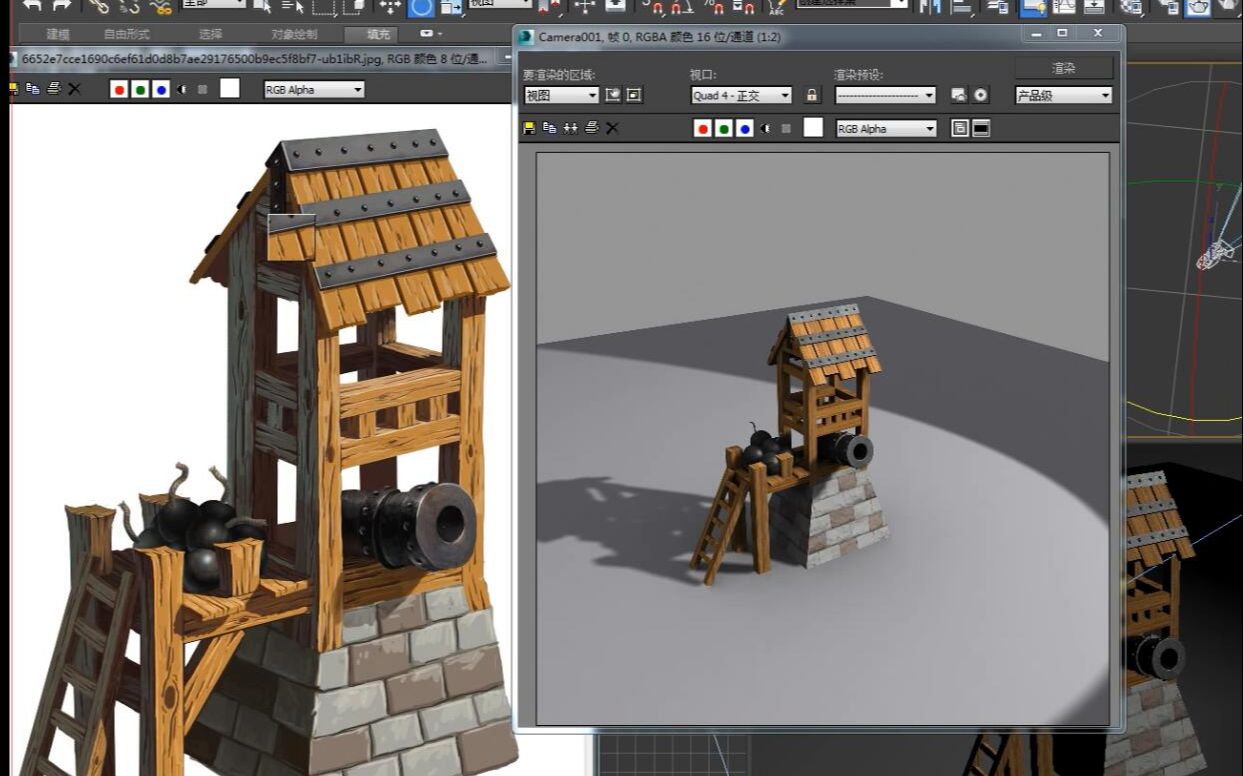Save the rendered image via floppy icon
1243x776 pixels.
coord(527,128)
